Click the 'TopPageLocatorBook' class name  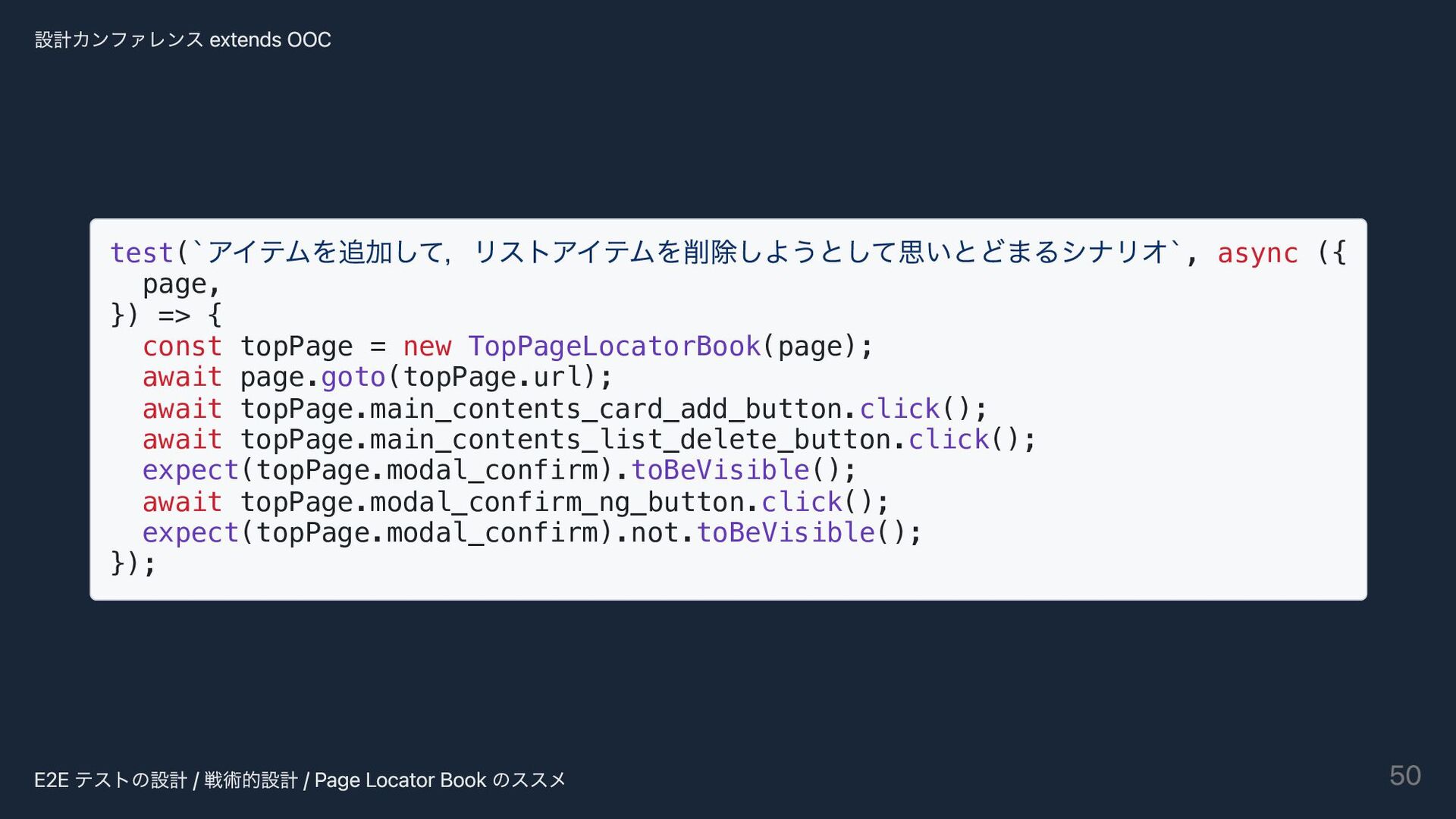click(614, 347)
